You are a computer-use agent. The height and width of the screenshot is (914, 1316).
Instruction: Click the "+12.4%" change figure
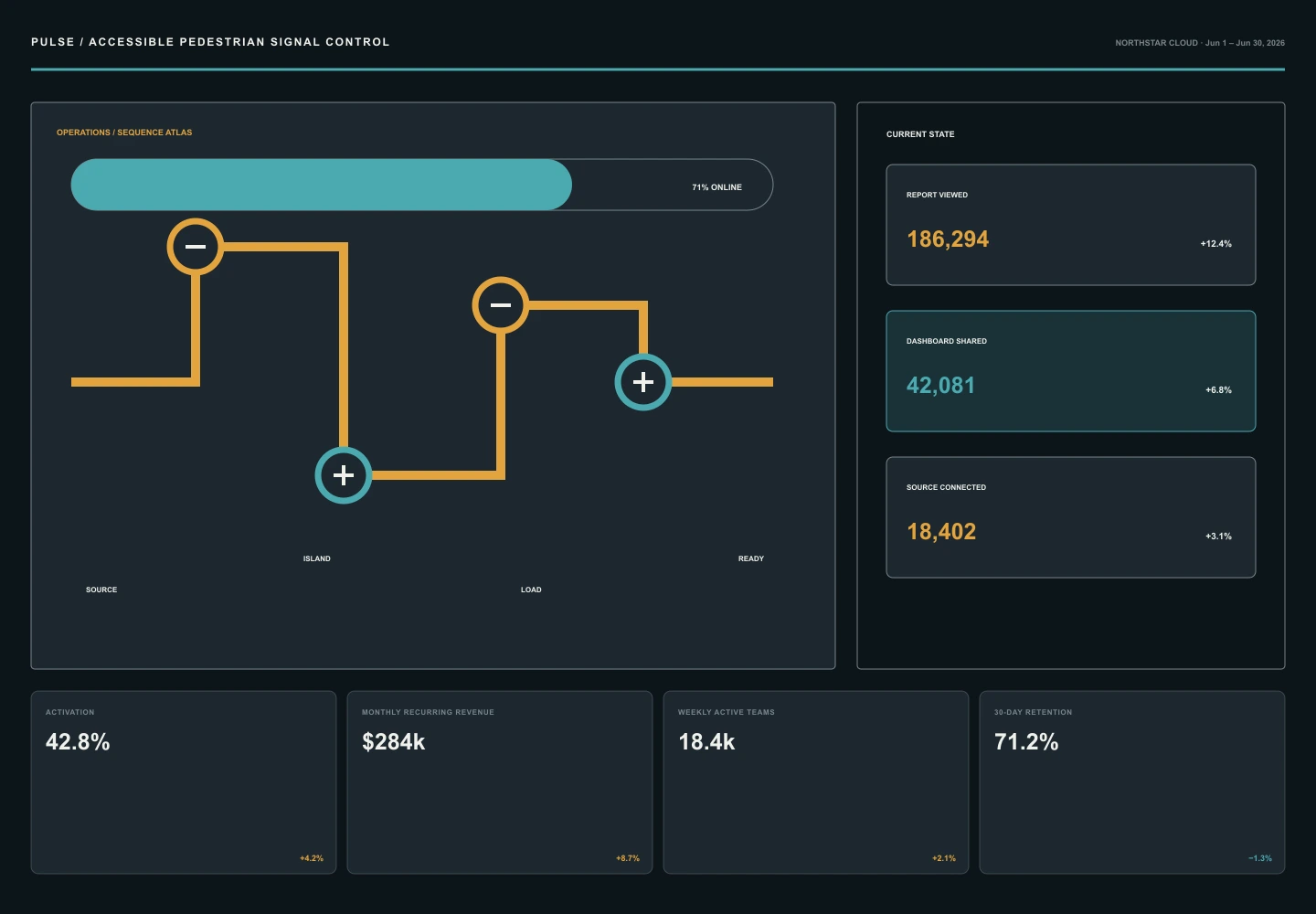click(1216, 244)
